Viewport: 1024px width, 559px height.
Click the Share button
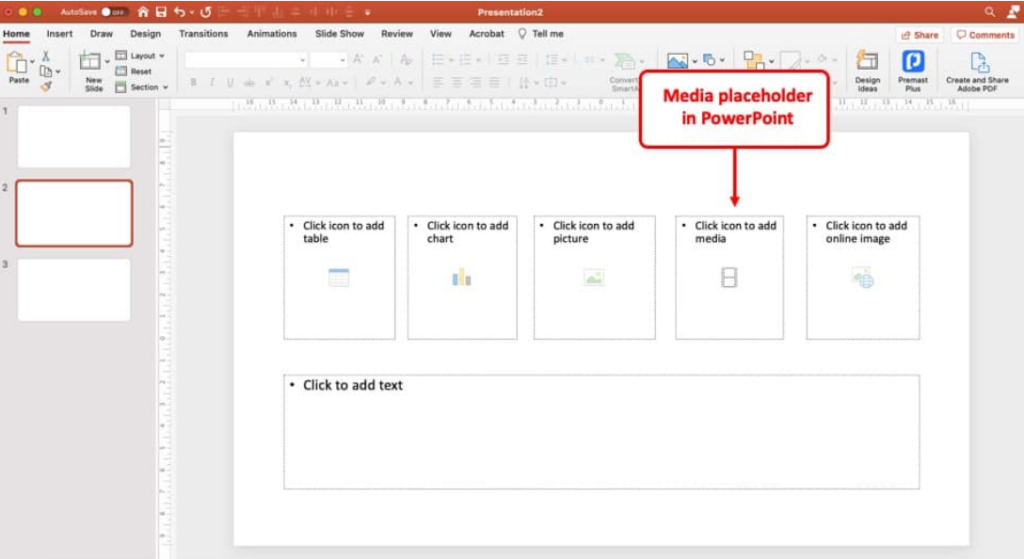pos(919,35)
